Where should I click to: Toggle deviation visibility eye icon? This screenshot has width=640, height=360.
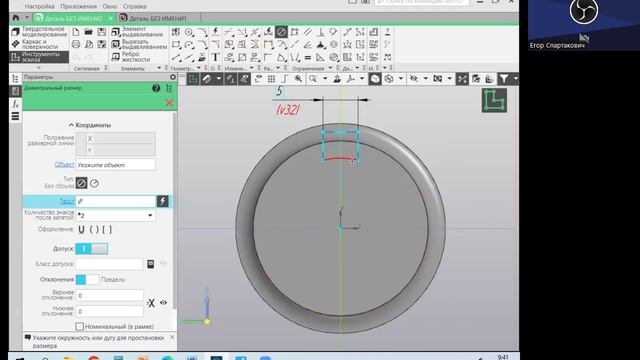click(163, 303)
